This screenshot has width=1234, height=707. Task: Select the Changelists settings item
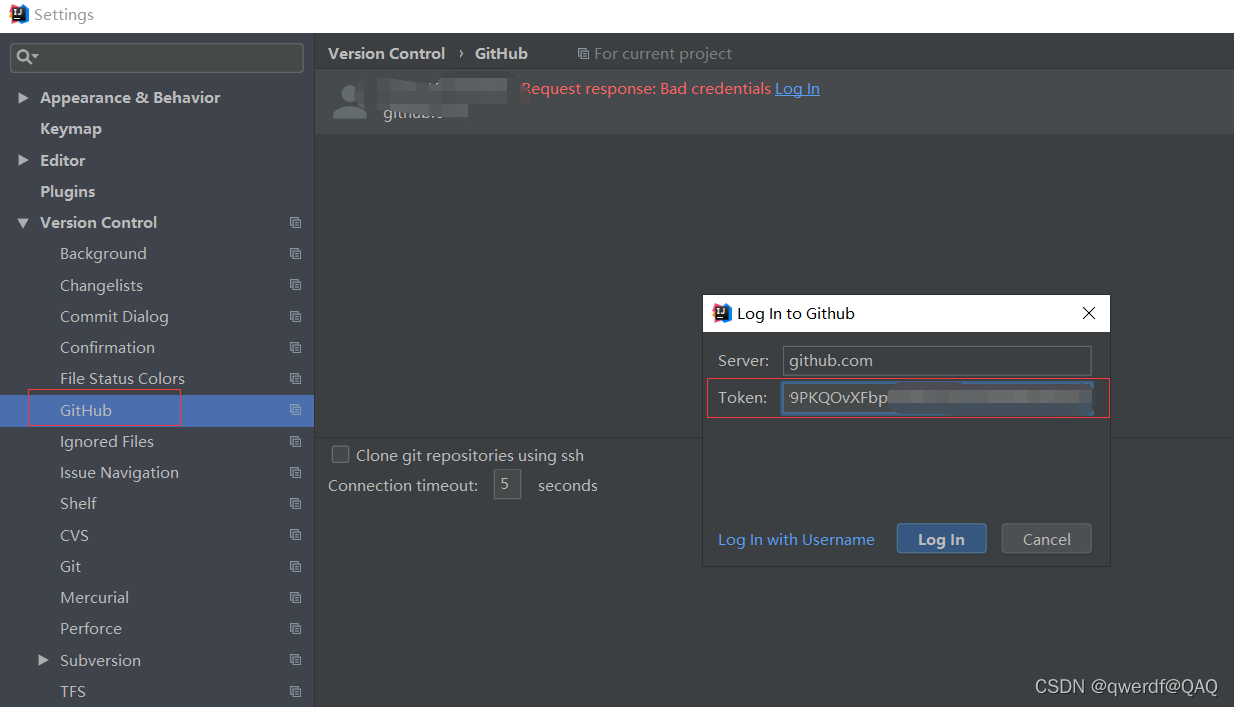pos(101,285)
